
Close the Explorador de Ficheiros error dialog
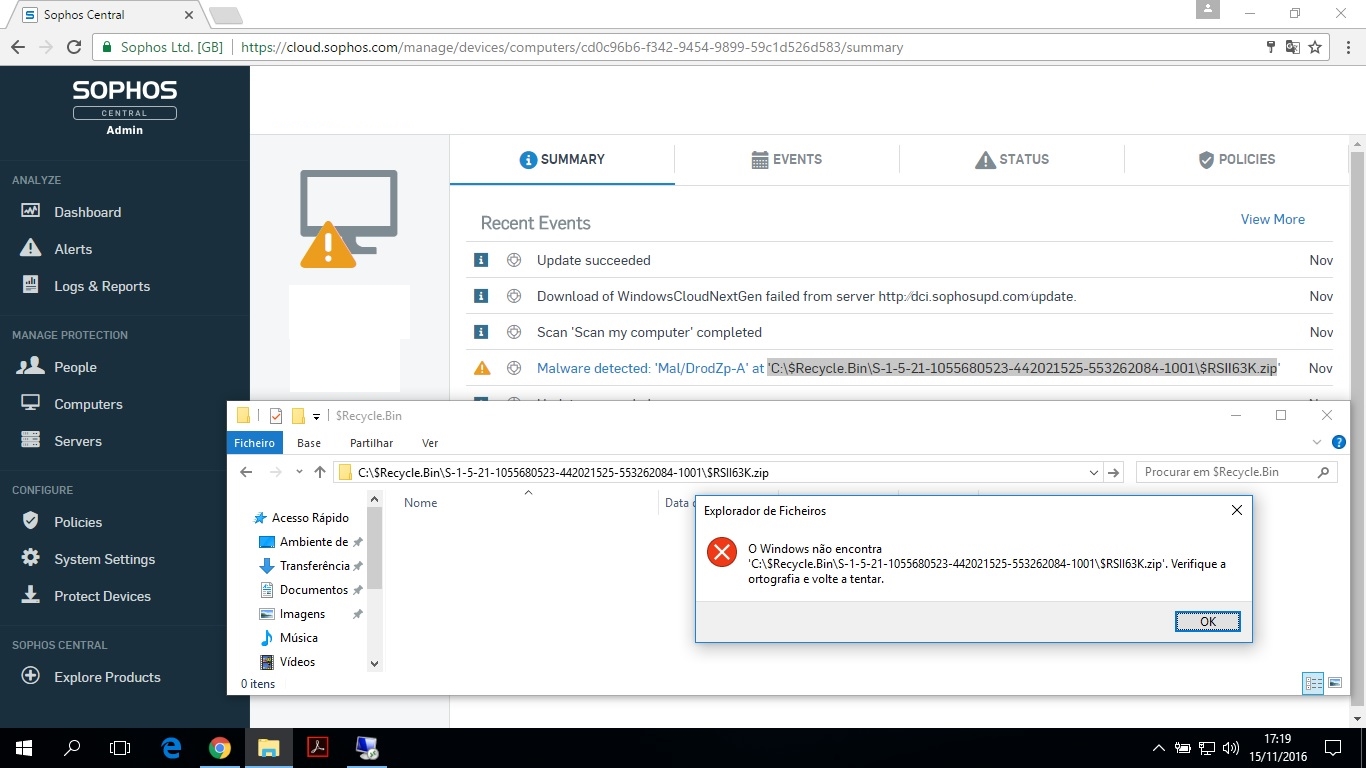click(1236, 510)
